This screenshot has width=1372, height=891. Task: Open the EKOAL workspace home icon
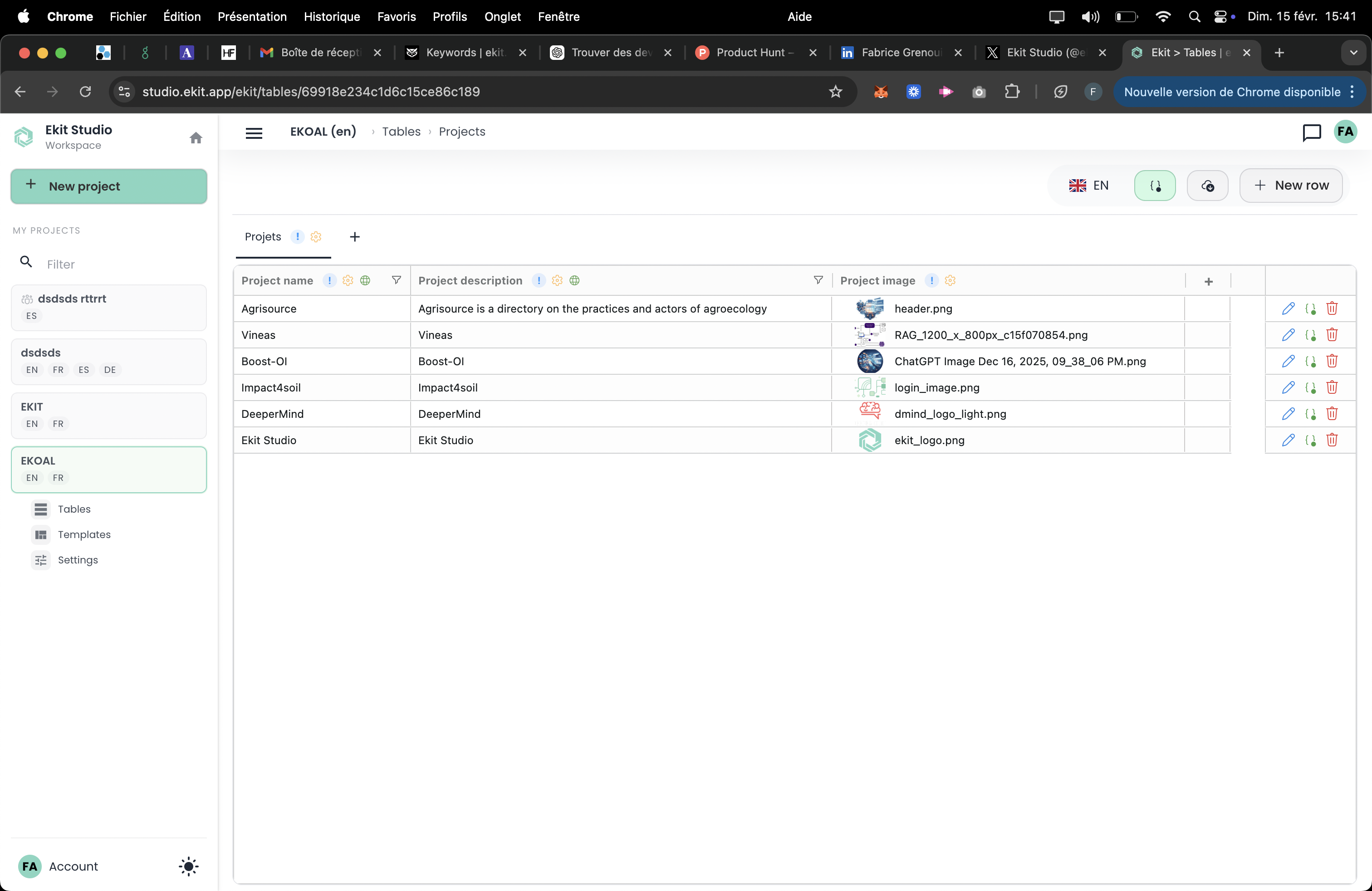[x=196, y=138]
